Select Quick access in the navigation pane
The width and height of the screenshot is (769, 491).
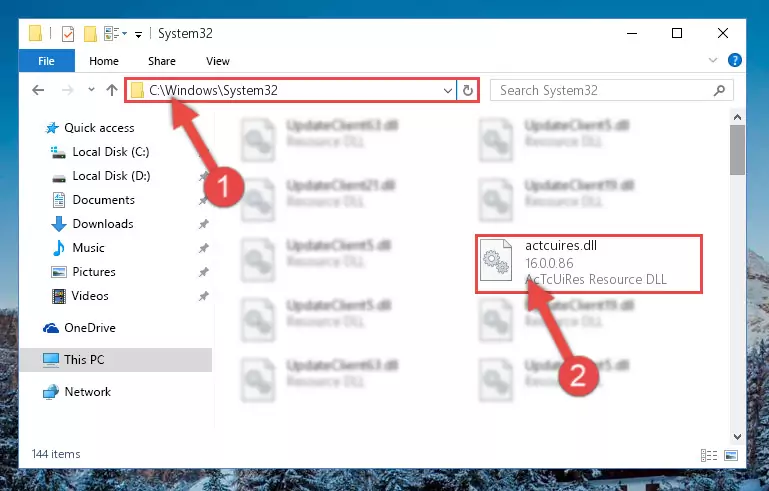coord(99,128)
